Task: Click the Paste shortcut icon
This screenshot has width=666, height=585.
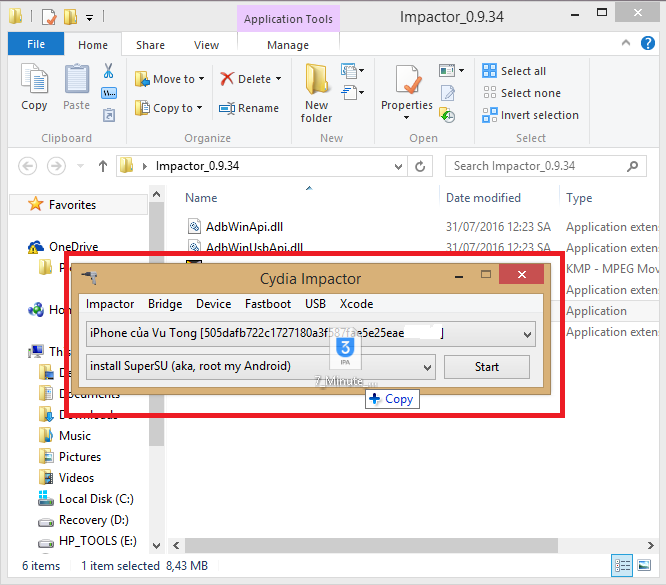Action: tap(109, 115)
